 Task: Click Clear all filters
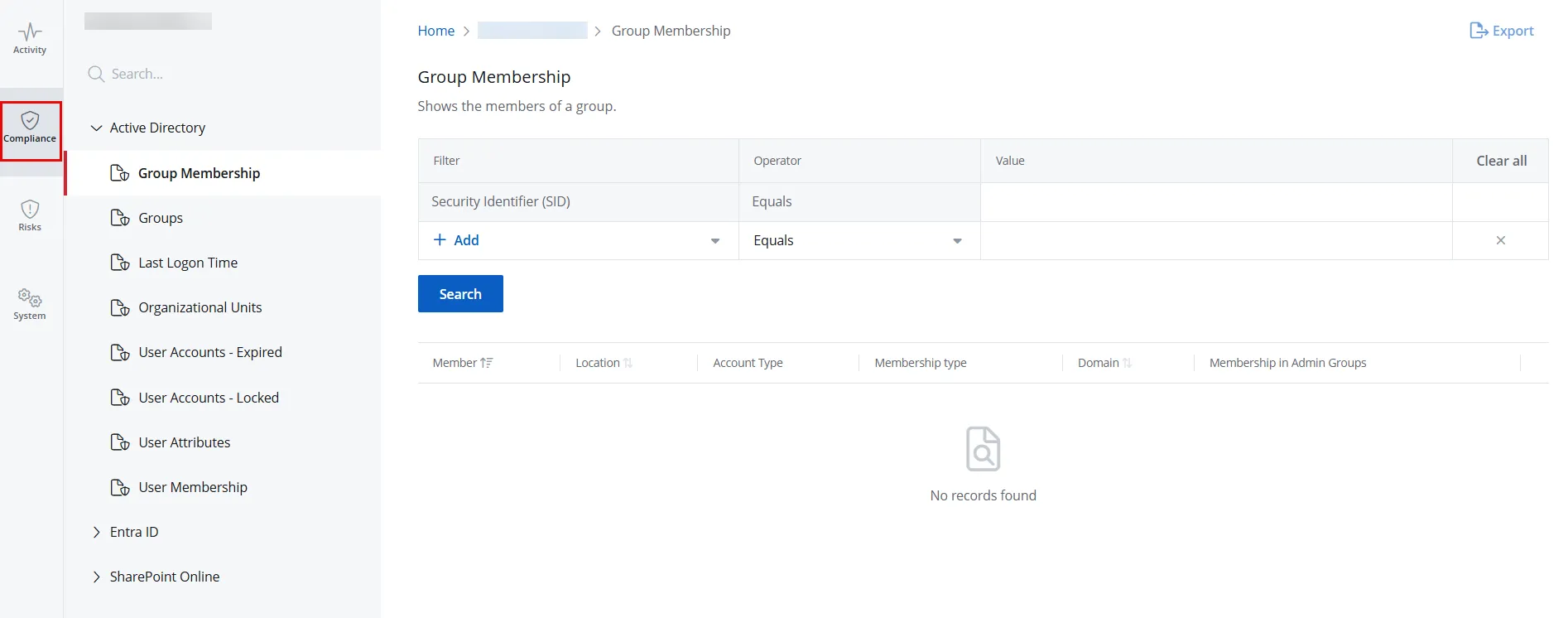(x=1501, y=161)
